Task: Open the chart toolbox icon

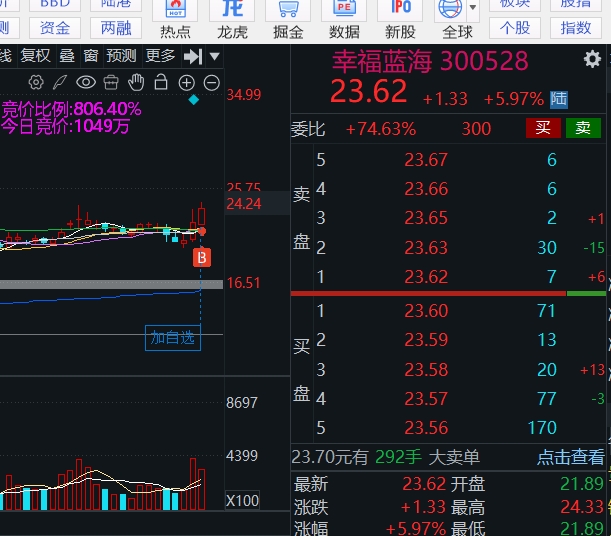Action: (x=111, y=83)
